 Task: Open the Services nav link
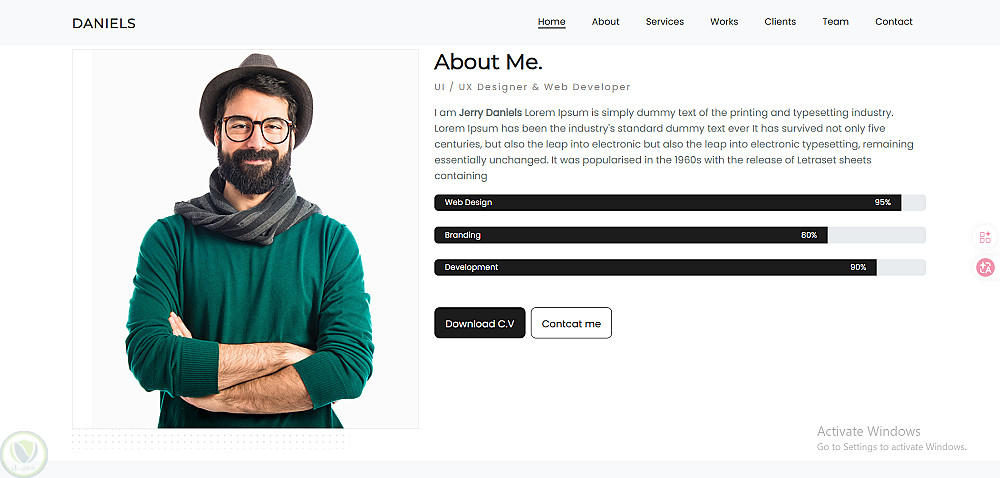(665, 22)
